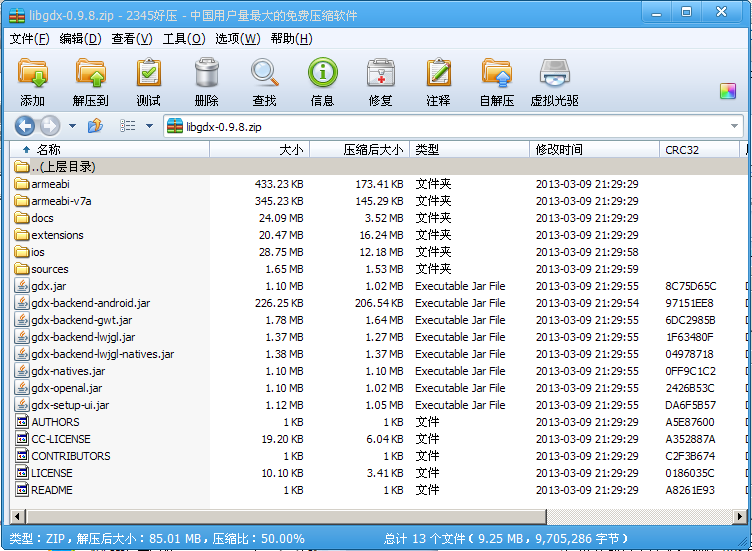Click the 虚拟光驱 (Virtual drive) toolbar icon
The height and width of the screenshot is (551, 752).
tap(555, 72)
